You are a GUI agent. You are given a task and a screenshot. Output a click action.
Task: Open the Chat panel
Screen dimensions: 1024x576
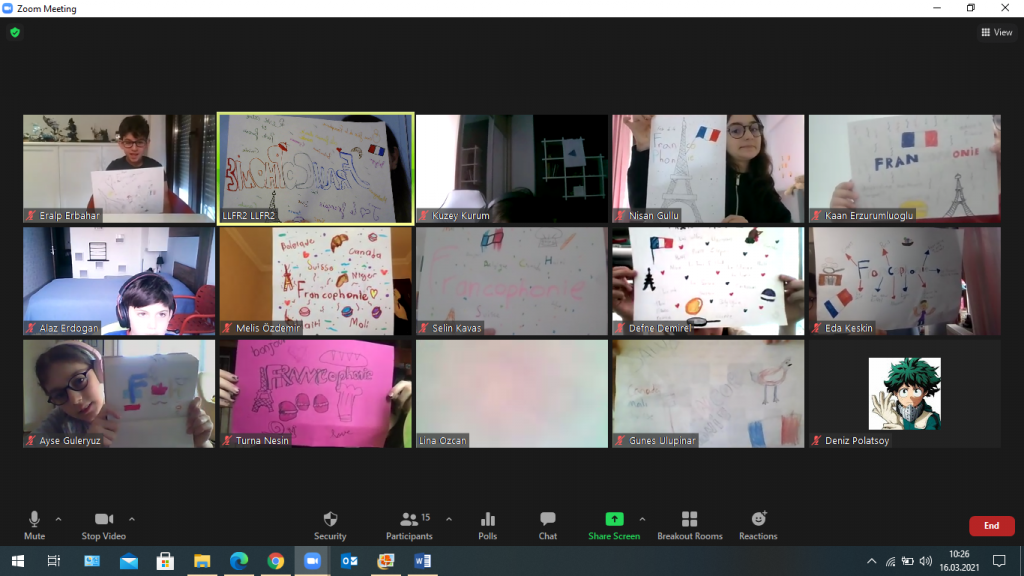coord(548,520)
